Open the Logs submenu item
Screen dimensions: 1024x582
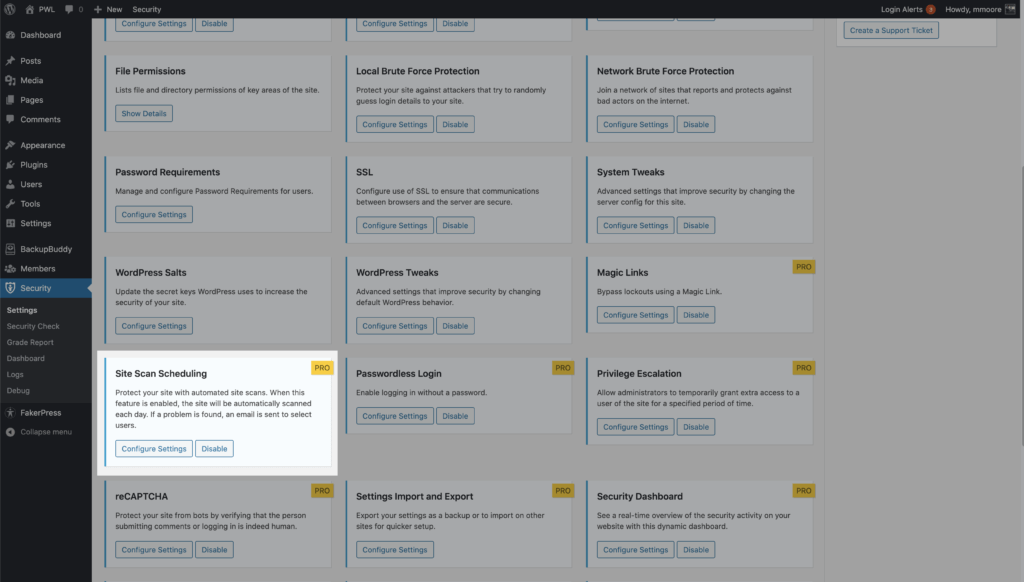tap(15, 374)
